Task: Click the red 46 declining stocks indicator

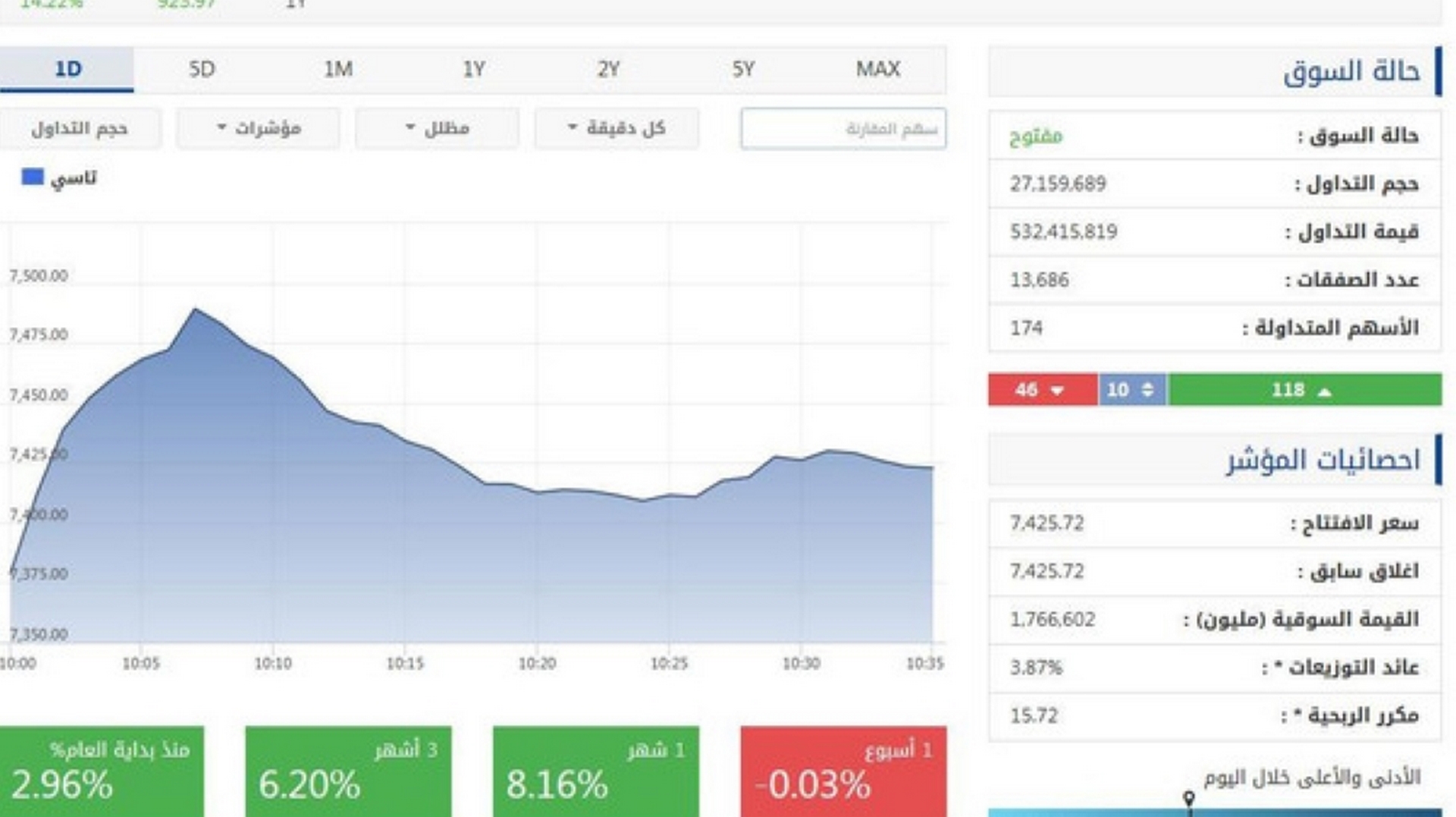Action: (x=1042, y=390)
